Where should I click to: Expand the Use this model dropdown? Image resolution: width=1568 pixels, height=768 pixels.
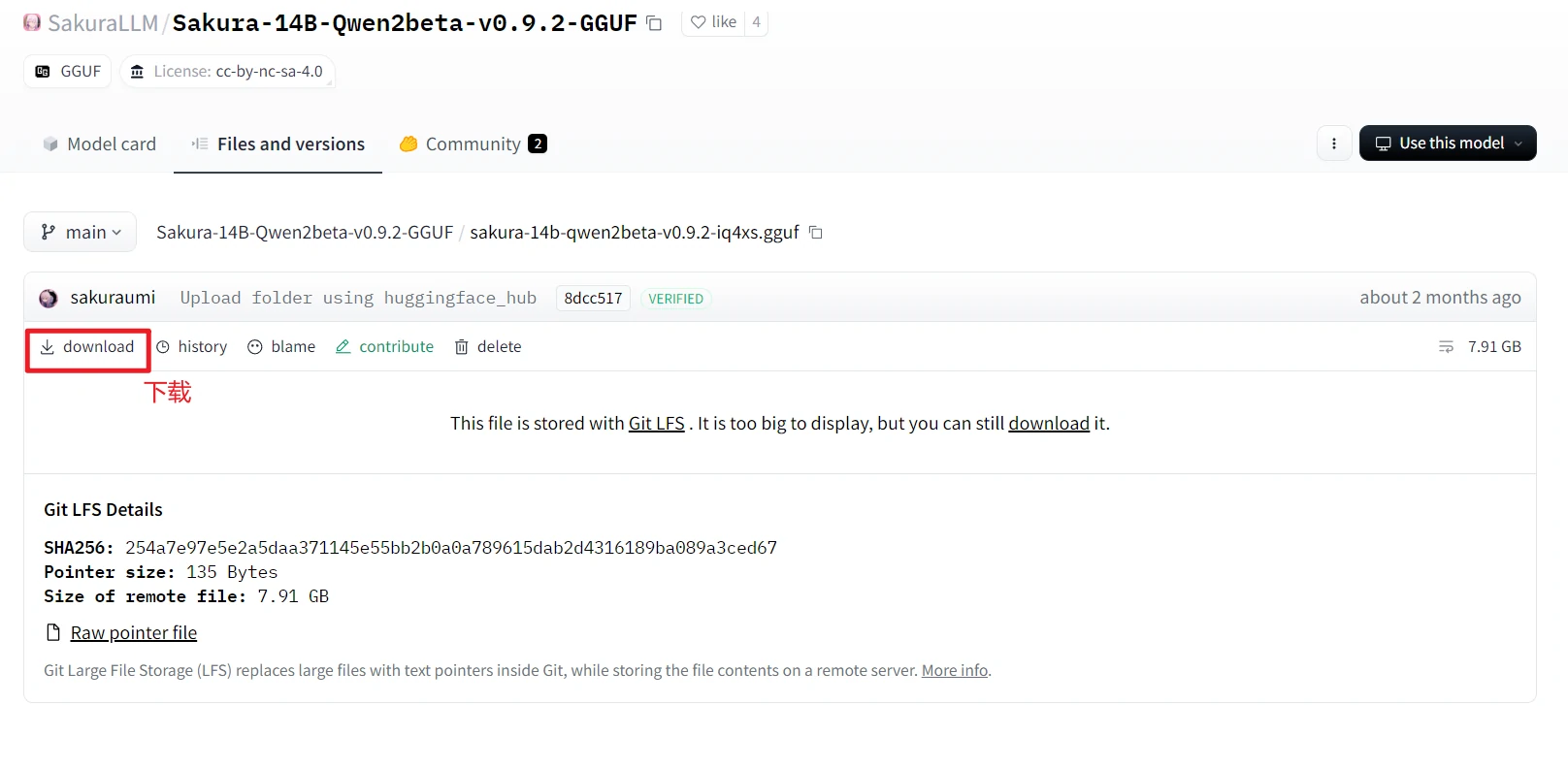1448,144
